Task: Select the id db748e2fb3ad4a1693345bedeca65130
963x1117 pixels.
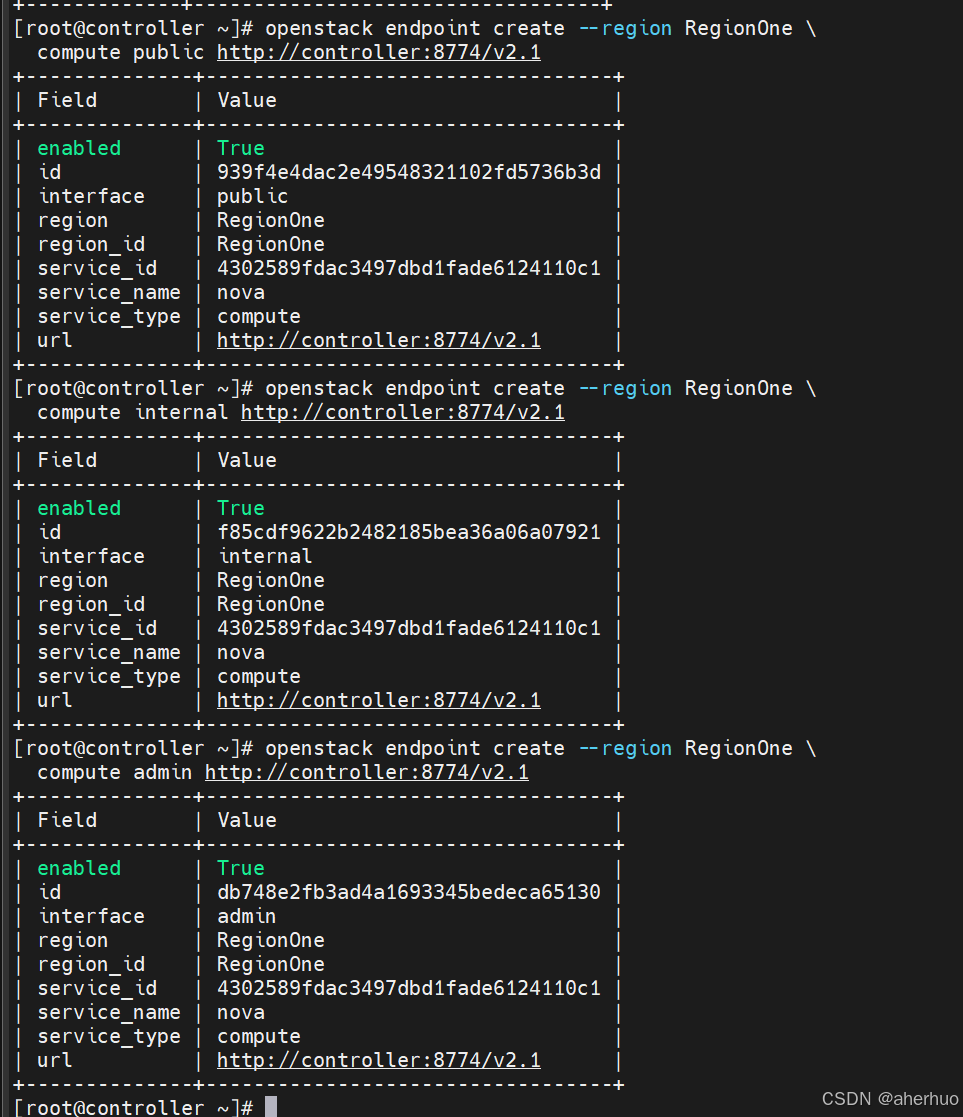Action: 409,892
